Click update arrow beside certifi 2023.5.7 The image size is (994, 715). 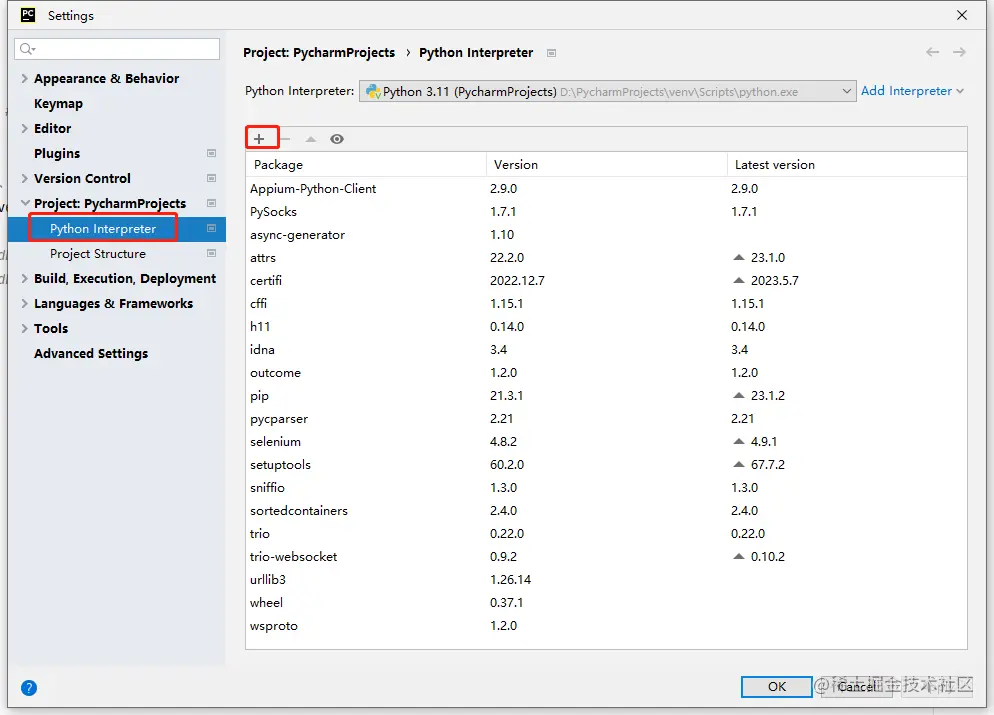739,280
